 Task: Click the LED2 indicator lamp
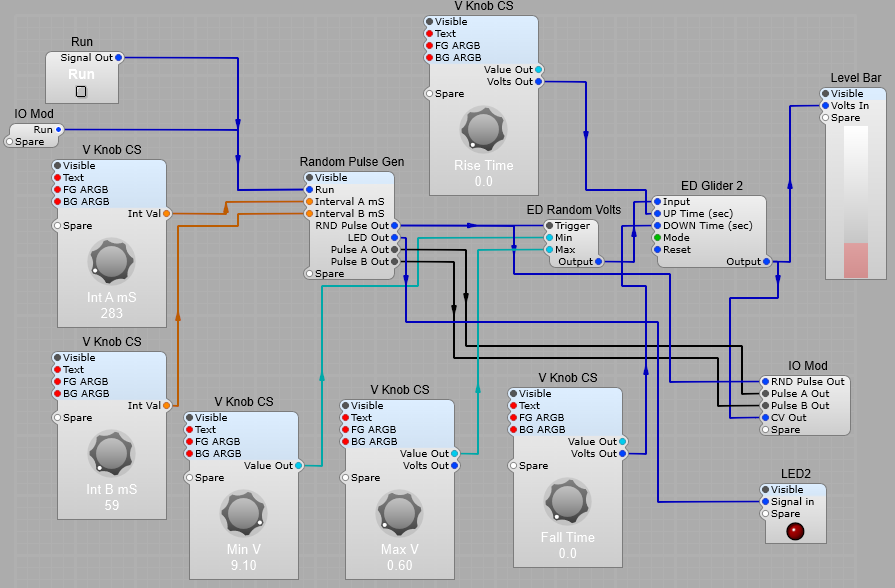[x=795, y=530]
